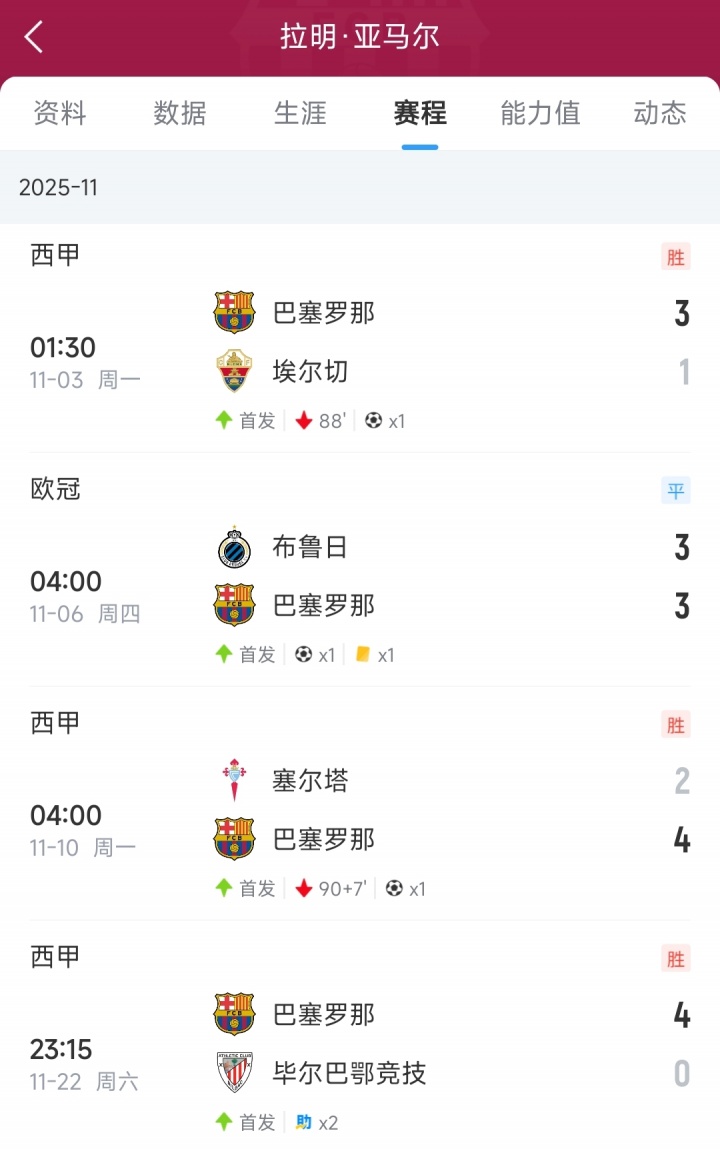
Task: Switch to the 能力值 tab
Action: (x=540, y=113)
